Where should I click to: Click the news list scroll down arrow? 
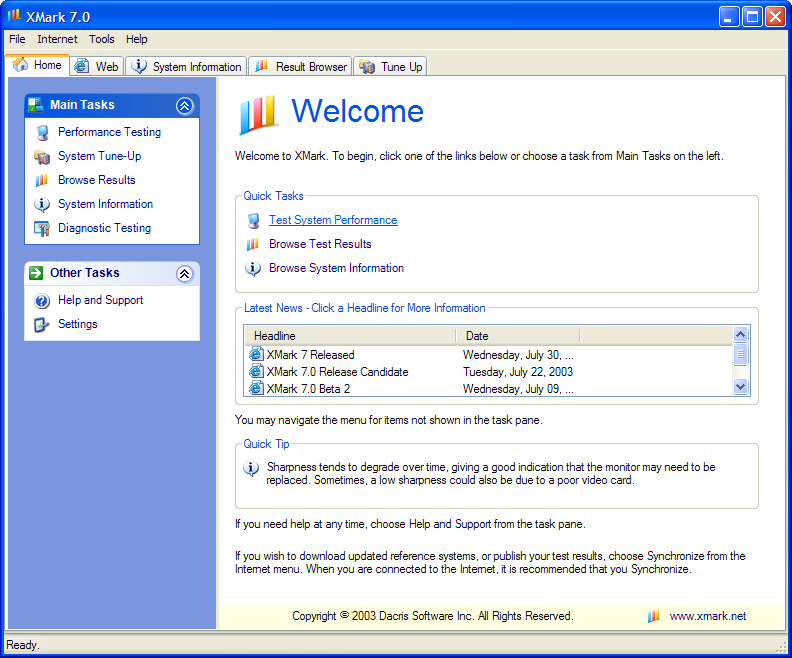coord(740,387)
